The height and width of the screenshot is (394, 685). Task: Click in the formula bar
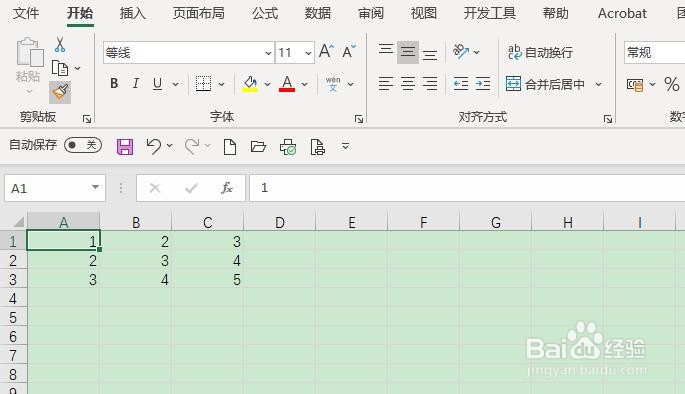tap(467, 188)
